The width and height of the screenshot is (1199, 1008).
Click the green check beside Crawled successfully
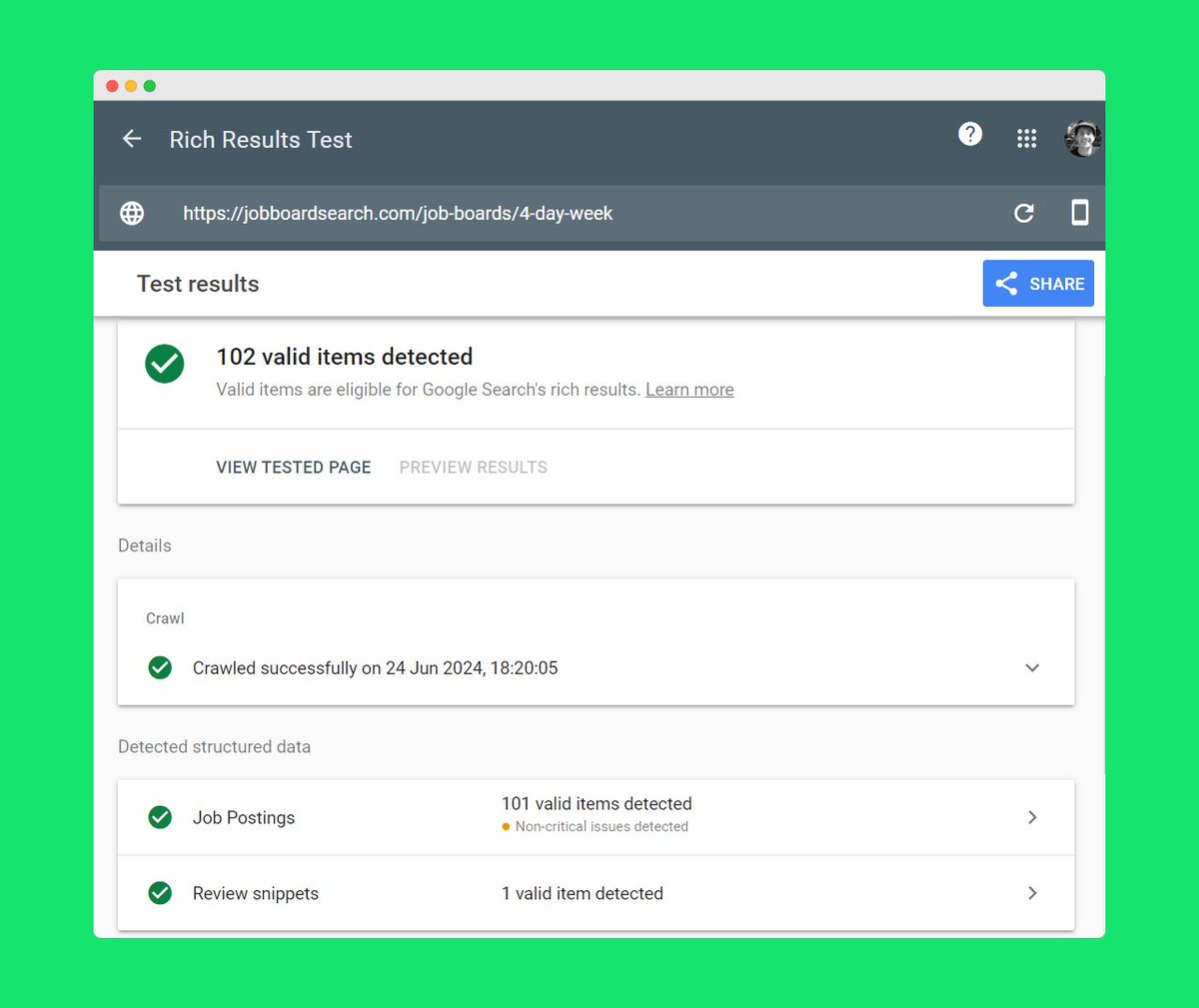(x=160, y=667)
